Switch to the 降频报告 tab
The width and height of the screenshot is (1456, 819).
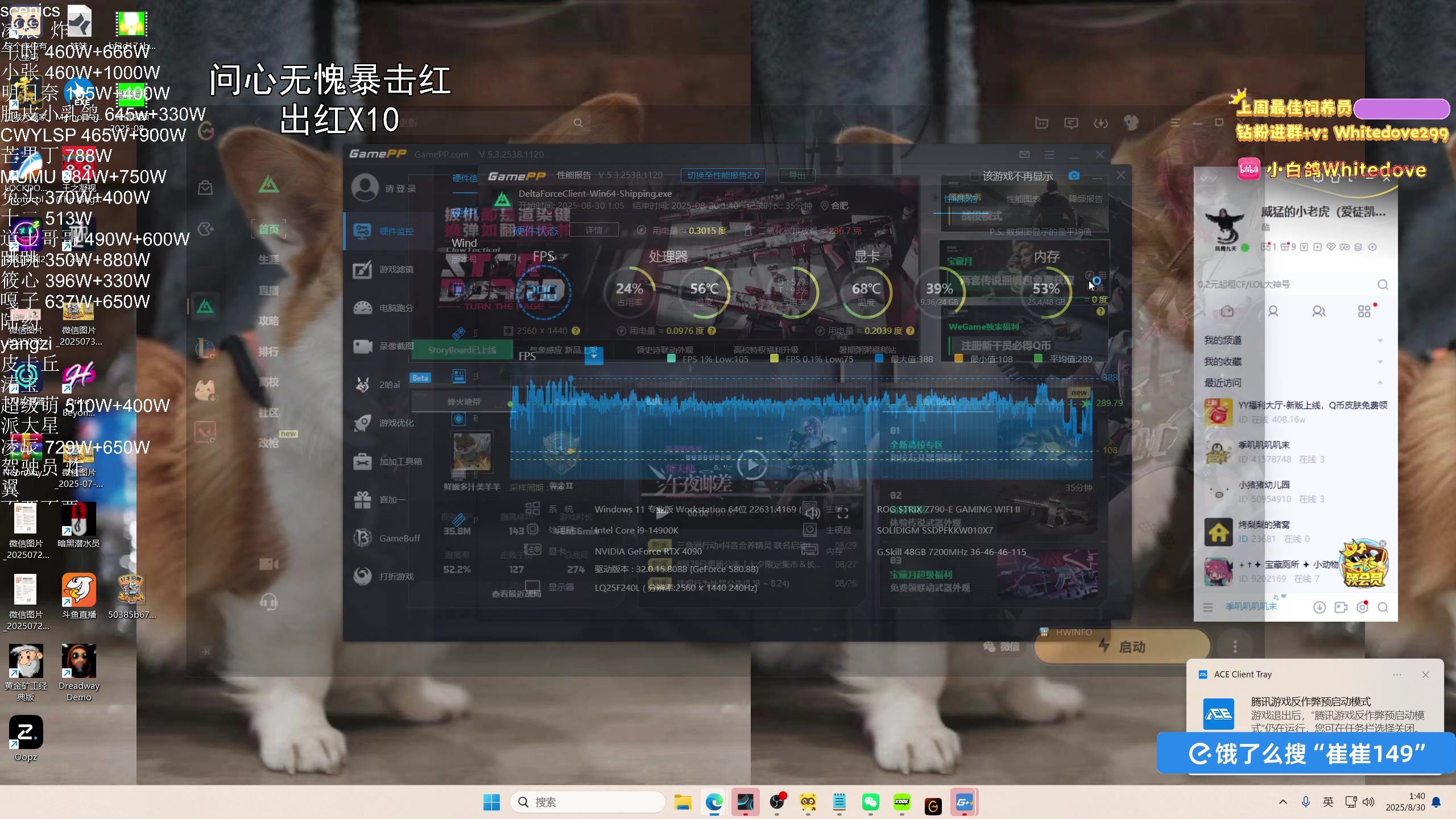pos(1085,198)
